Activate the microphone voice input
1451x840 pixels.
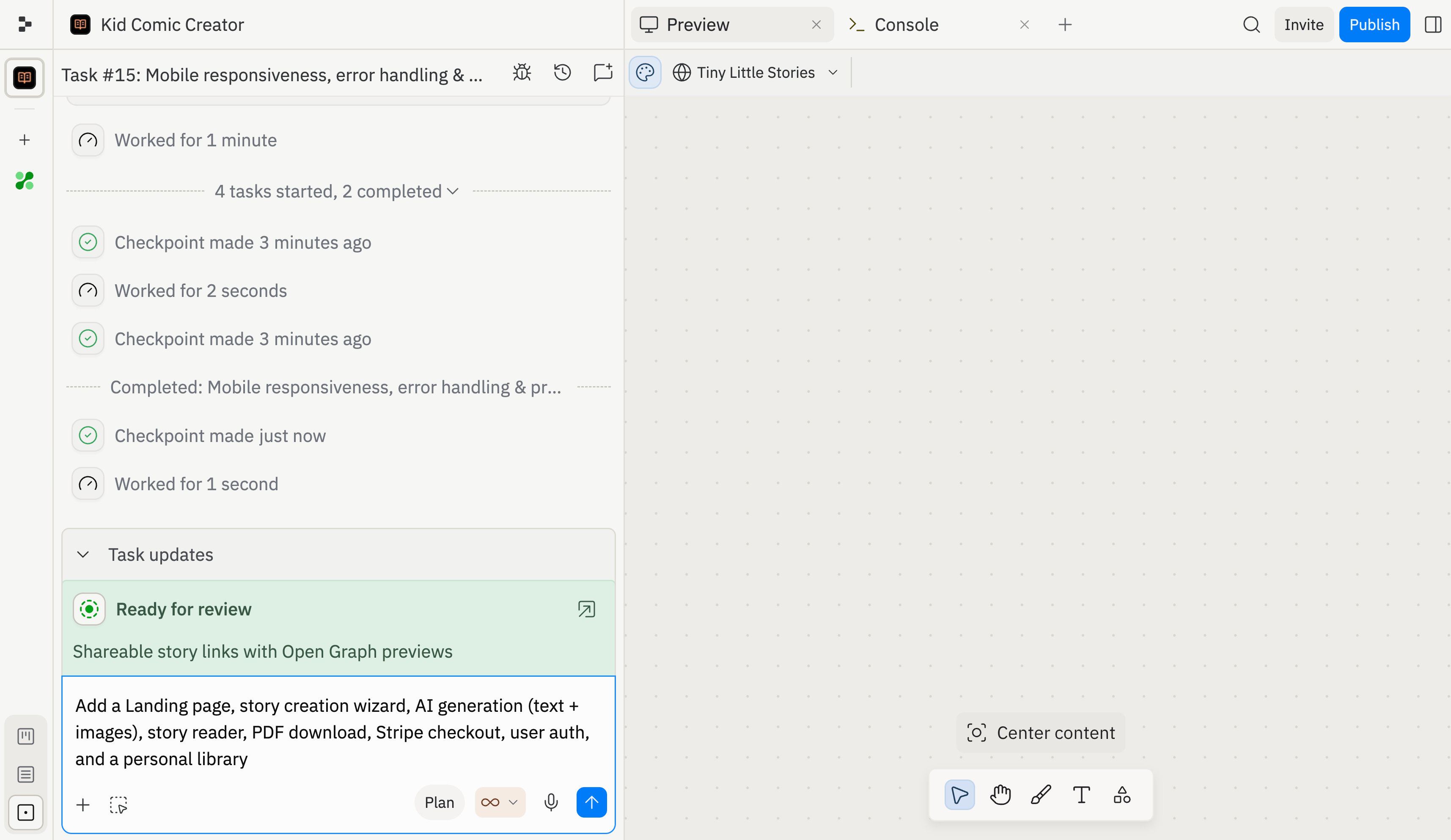click(550, 803)
